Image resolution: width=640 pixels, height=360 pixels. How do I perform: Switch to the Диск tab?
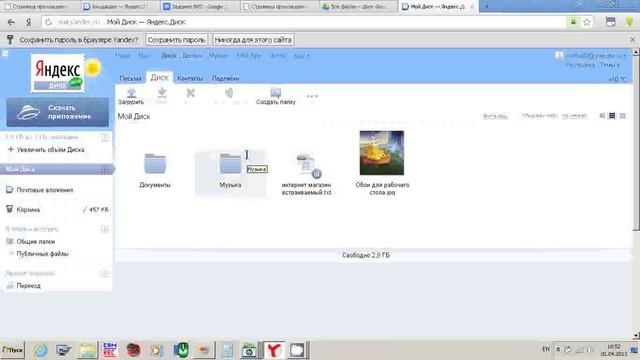point(160,78)
